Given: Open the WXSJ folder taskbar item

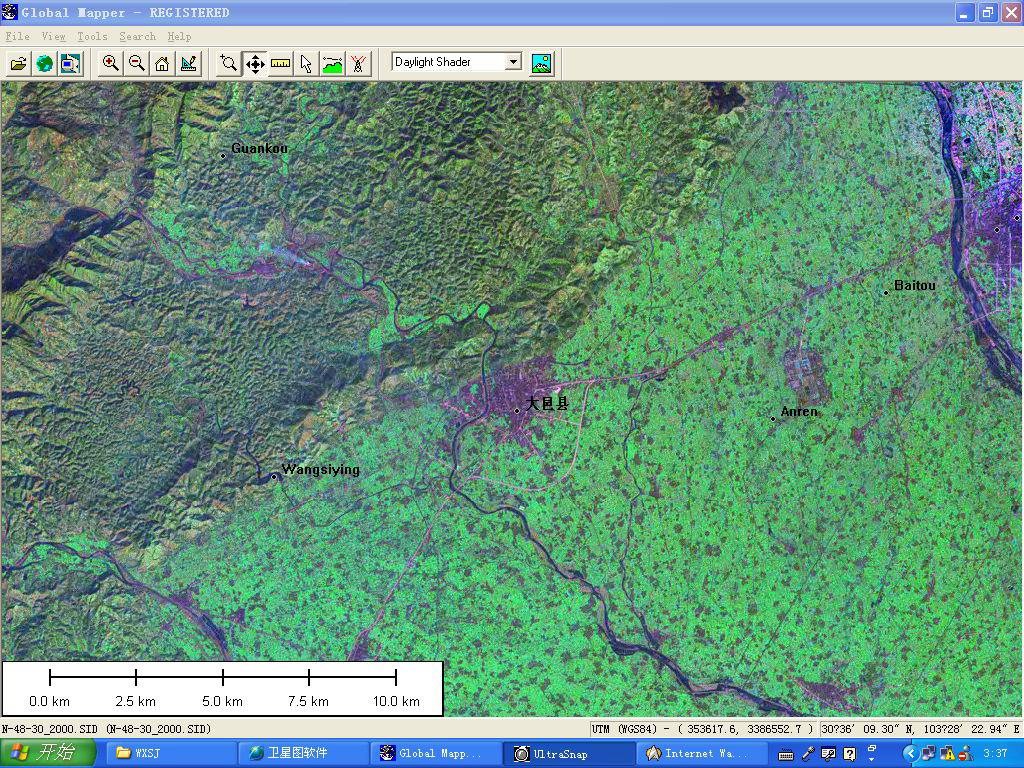Looking at the screenshot, I should click(x=170, y=753).
